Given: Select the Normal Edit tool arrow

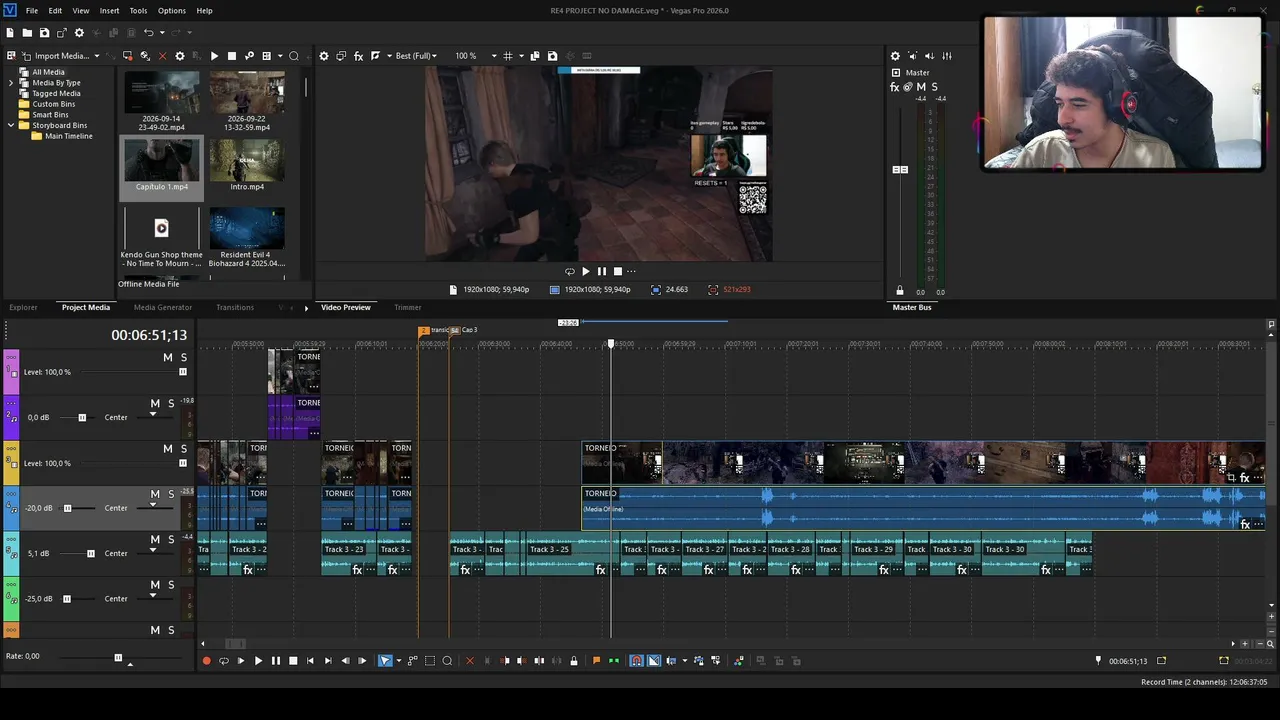Looking at the screenshot, I should (x=385, y=661).
